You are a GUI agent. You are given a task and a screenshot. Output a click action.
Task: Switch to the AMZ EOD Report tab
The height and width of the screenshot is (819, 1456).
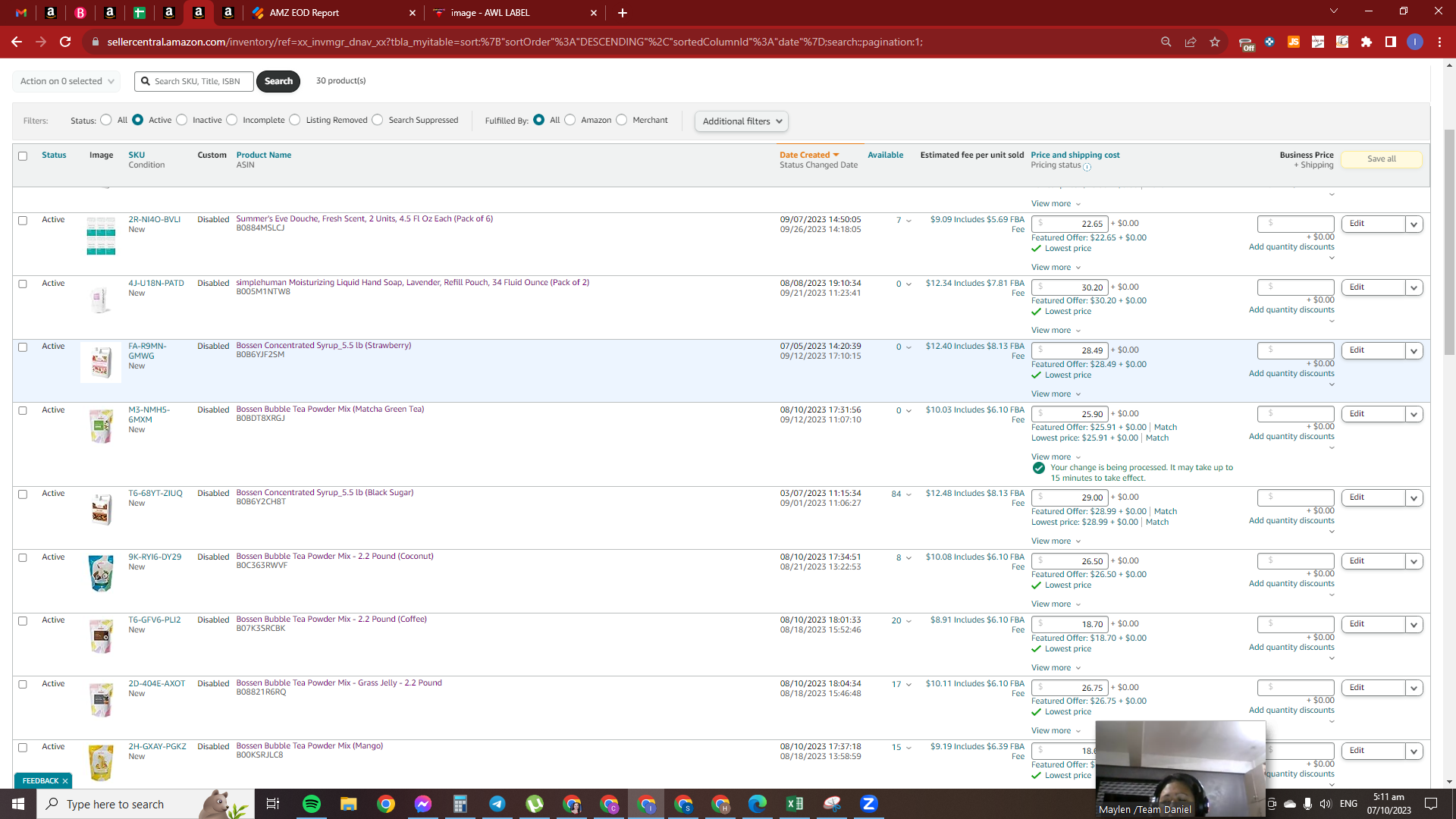pos(334,13)
